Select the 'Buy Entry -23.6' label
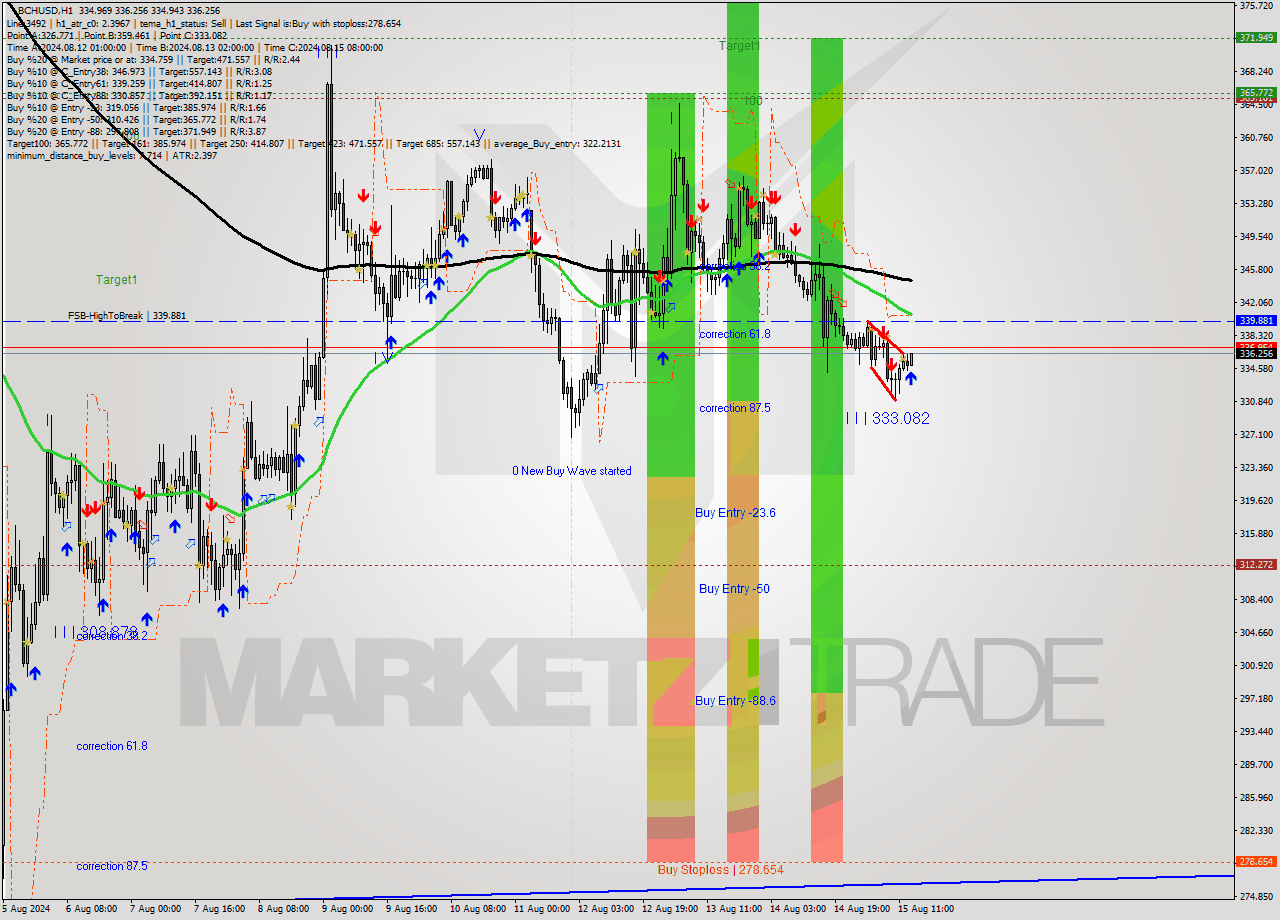The image size is (1280, 920). 735,513
